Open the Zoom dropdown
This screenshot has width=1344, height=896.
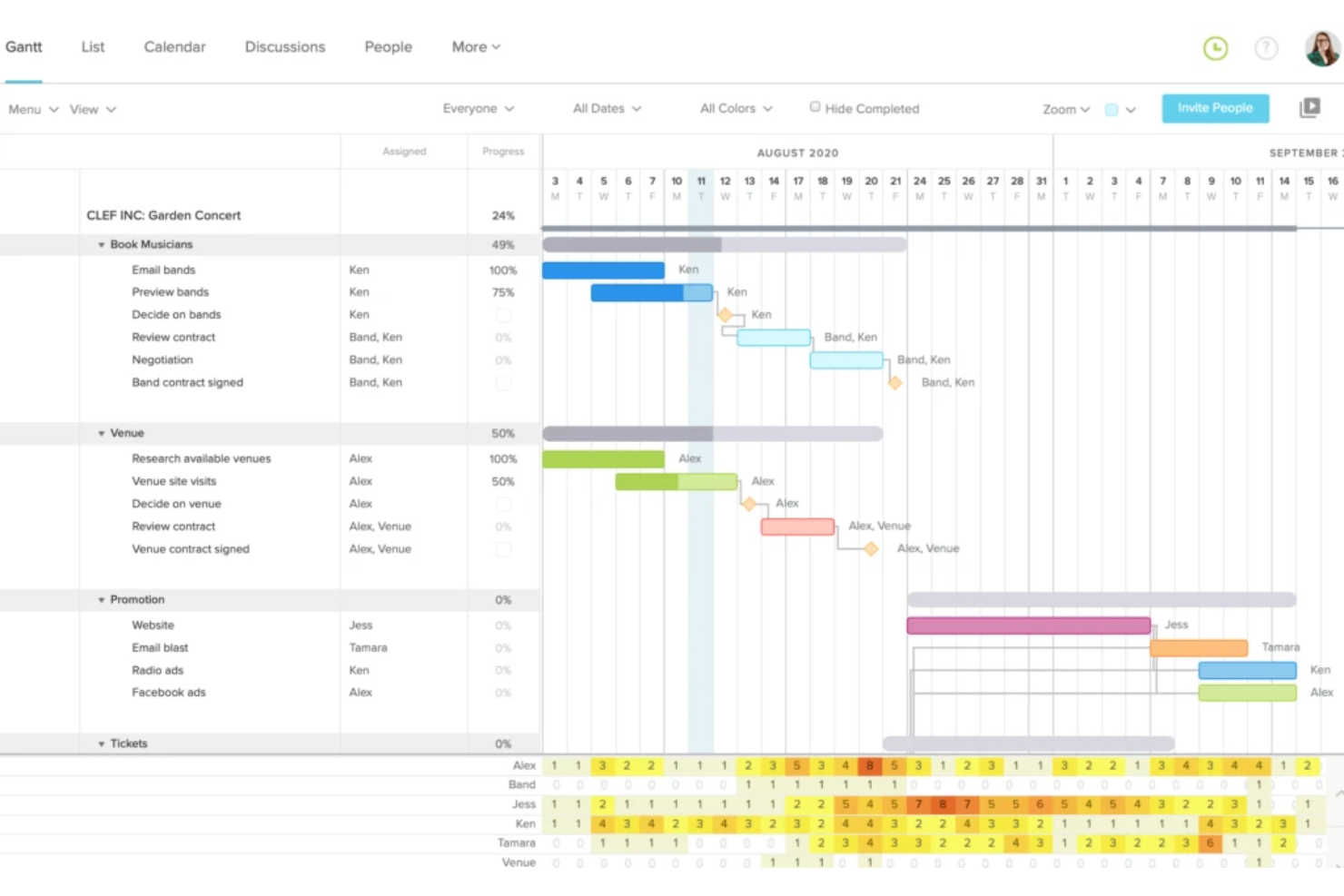pyautogui.click(x=1066, y=109)
